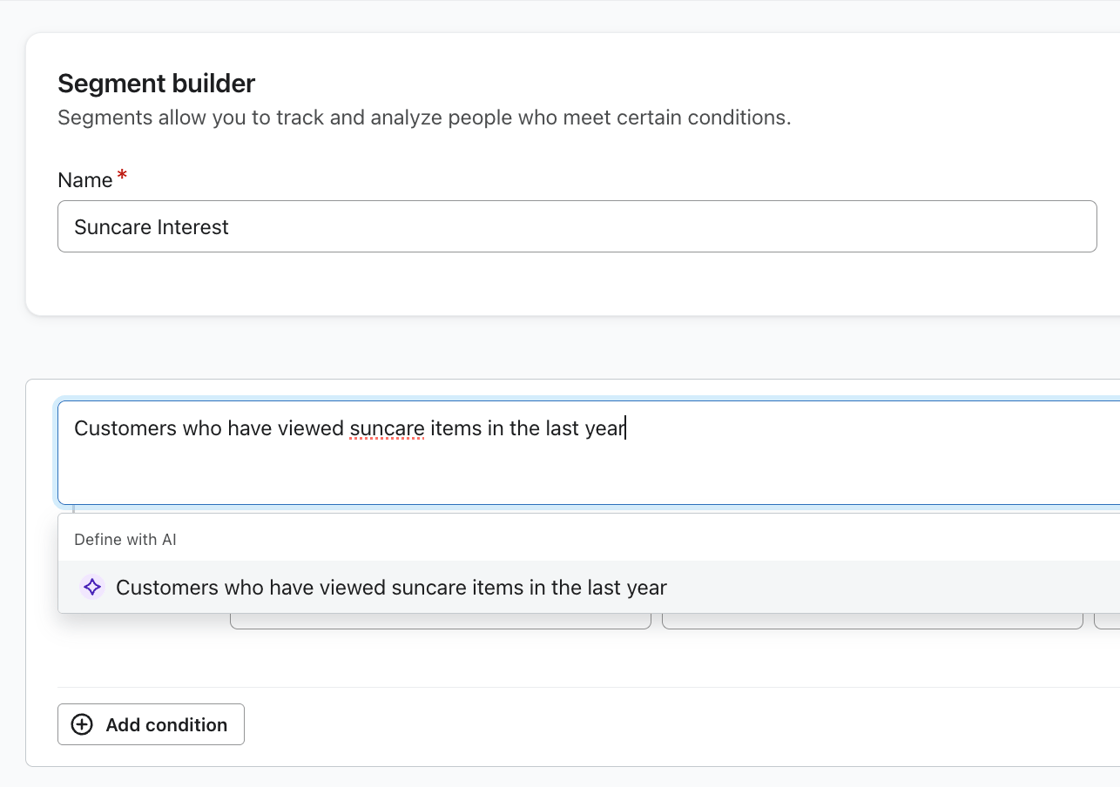Open the first partially hidden field below the suggestion list
1120x787 pixels.
click(x=441, y=621)
